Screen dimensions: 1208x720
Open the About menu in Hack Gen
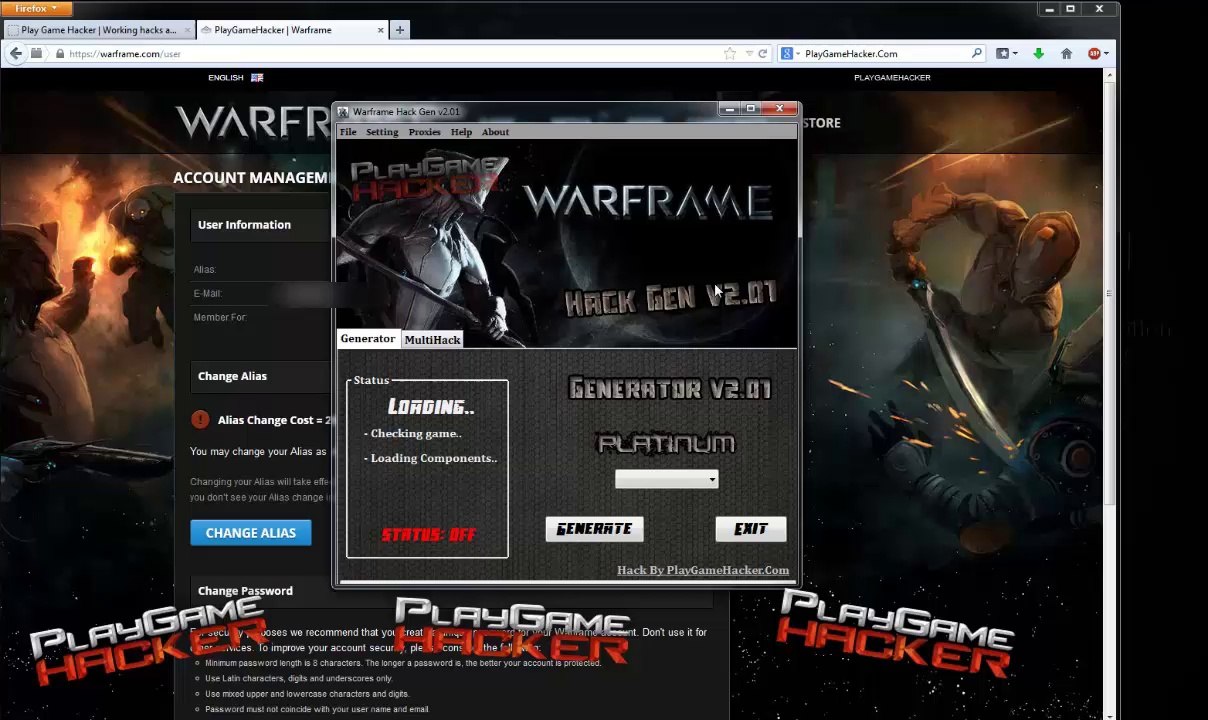495,132
